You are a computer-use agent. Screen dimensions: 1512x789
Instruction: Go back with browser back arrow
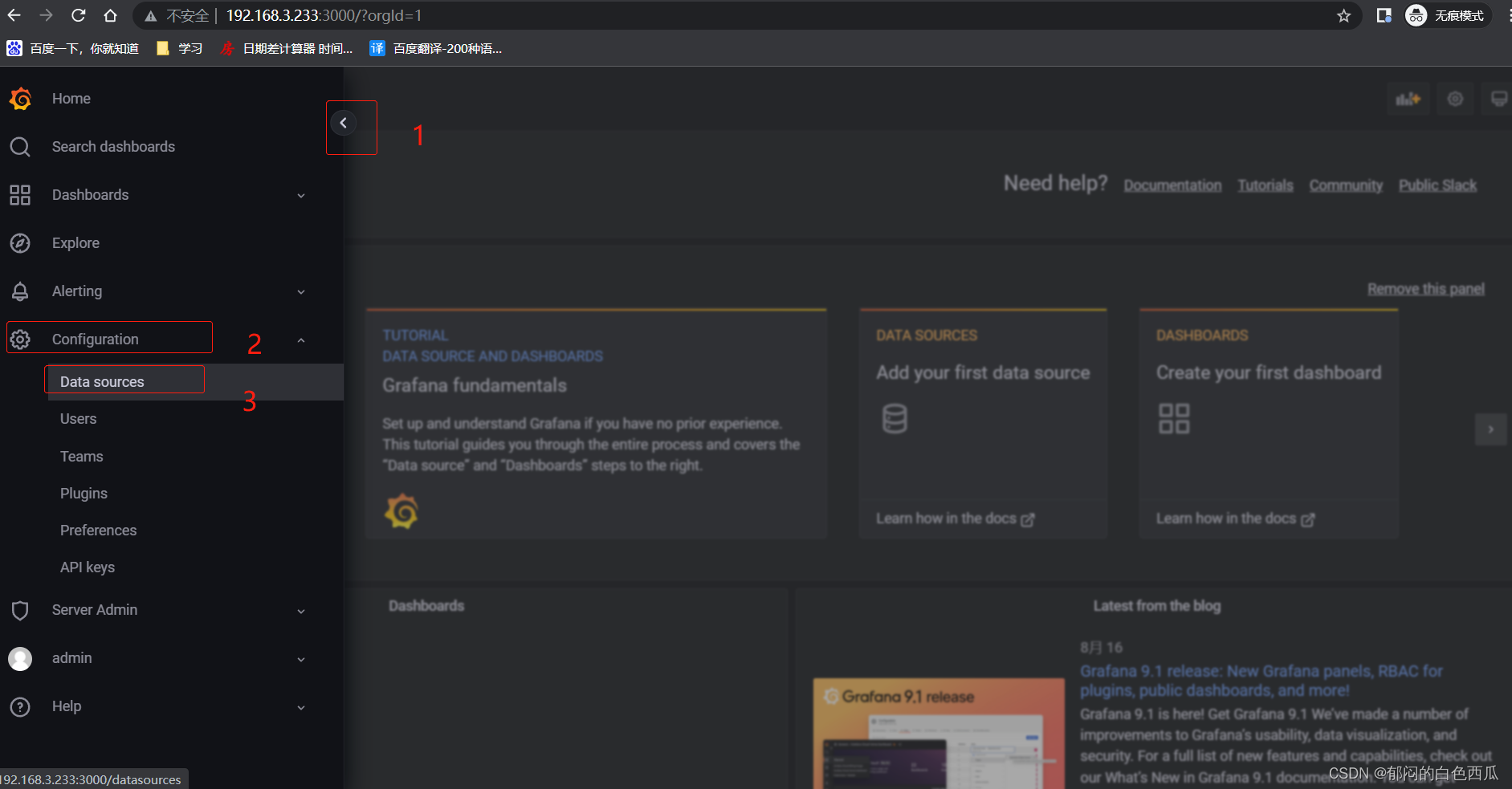click(14, 15)
